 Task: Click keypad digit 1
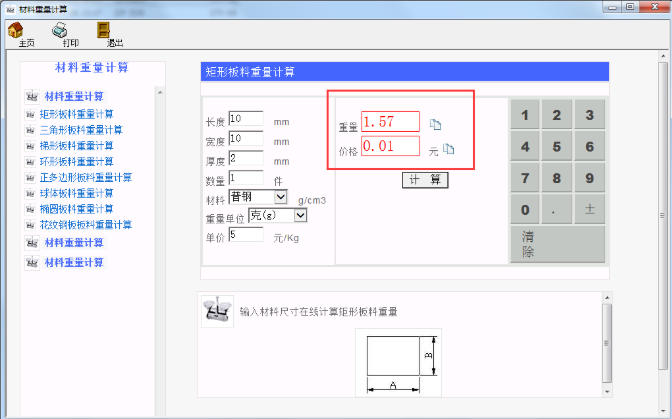pyautogui.click(x=525, y=115)
